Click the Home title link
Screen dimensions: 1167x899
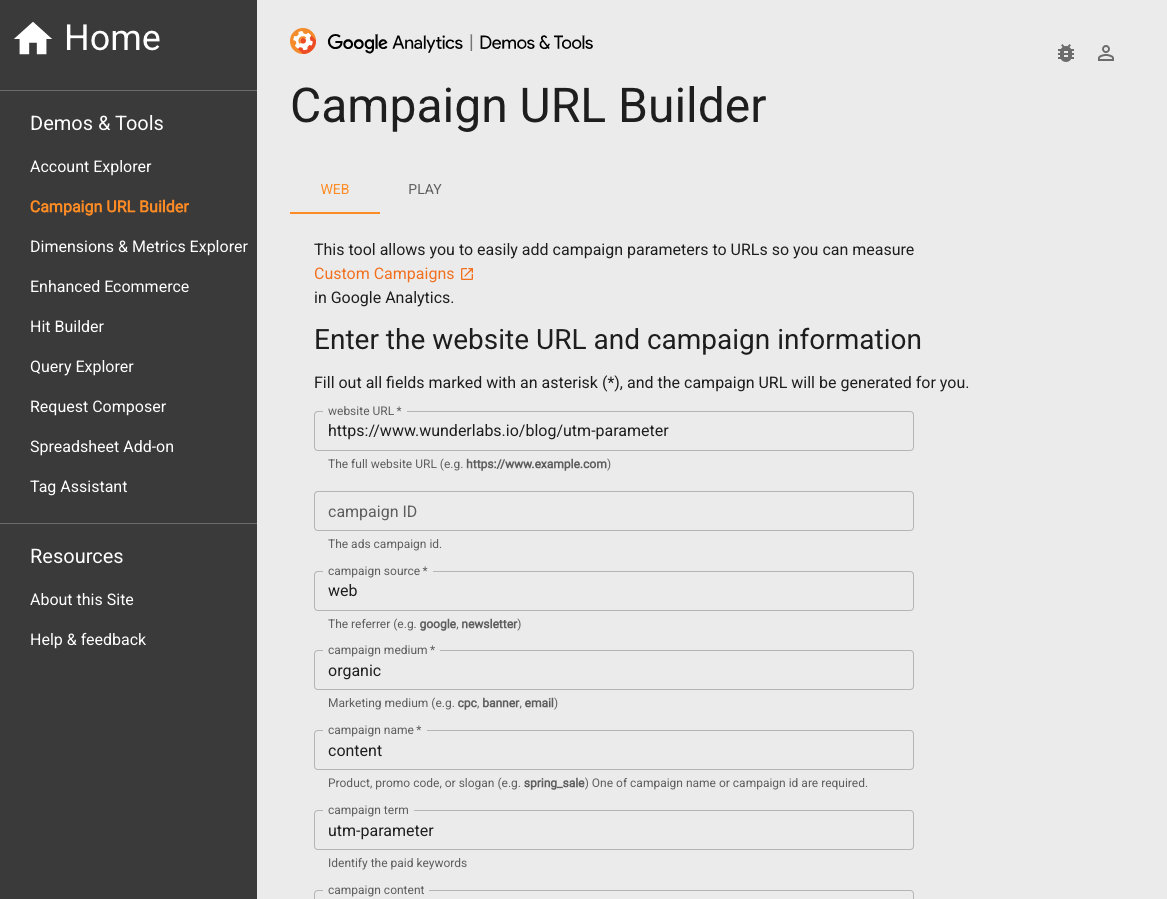tap(112, 38)
